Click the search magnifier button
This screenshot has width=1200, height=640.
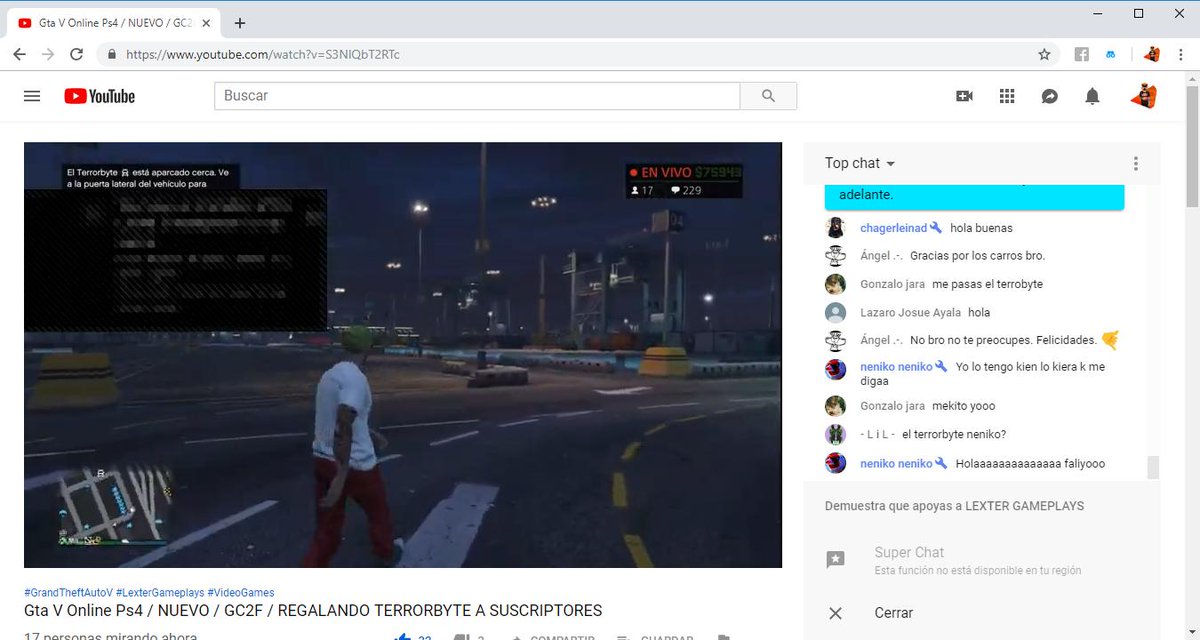(x=768, y=96)
